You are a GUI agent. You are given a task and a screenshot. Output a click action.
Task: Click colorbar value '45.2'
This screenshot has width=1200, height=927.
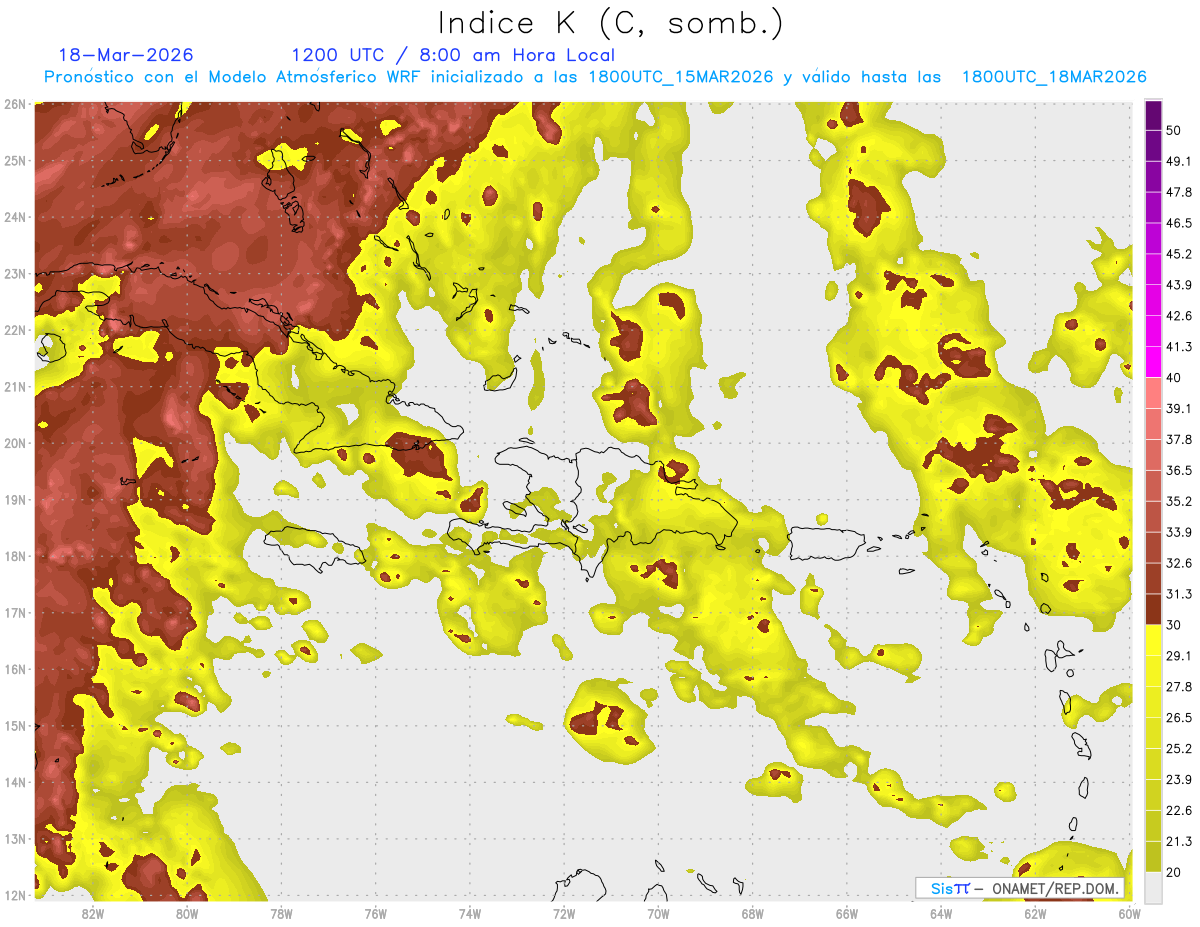tap(1179, 254)
